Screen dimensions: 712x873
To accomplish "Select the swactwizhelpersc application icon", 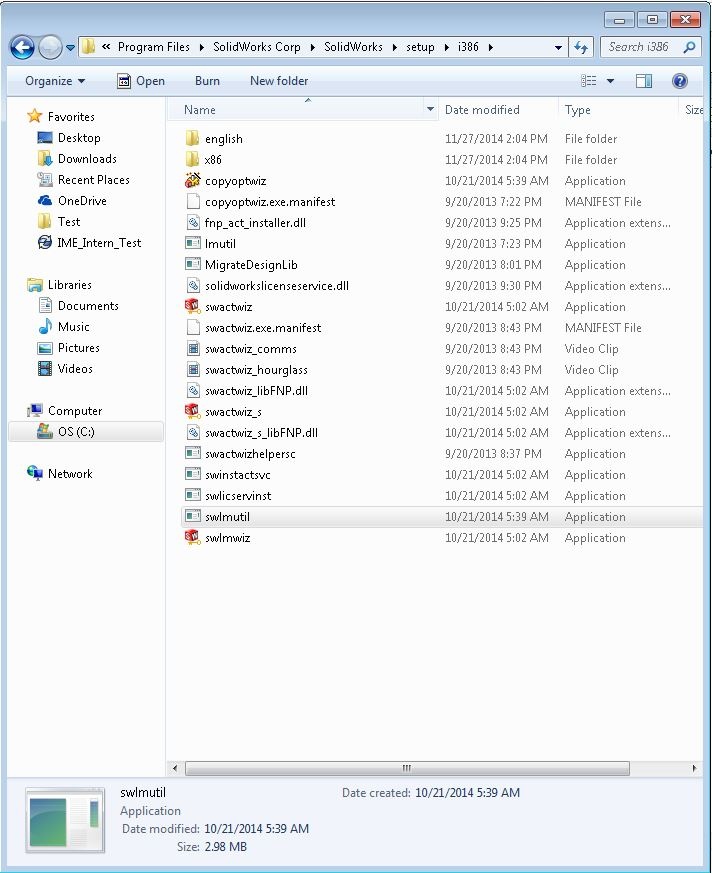I will click(193, 453).
